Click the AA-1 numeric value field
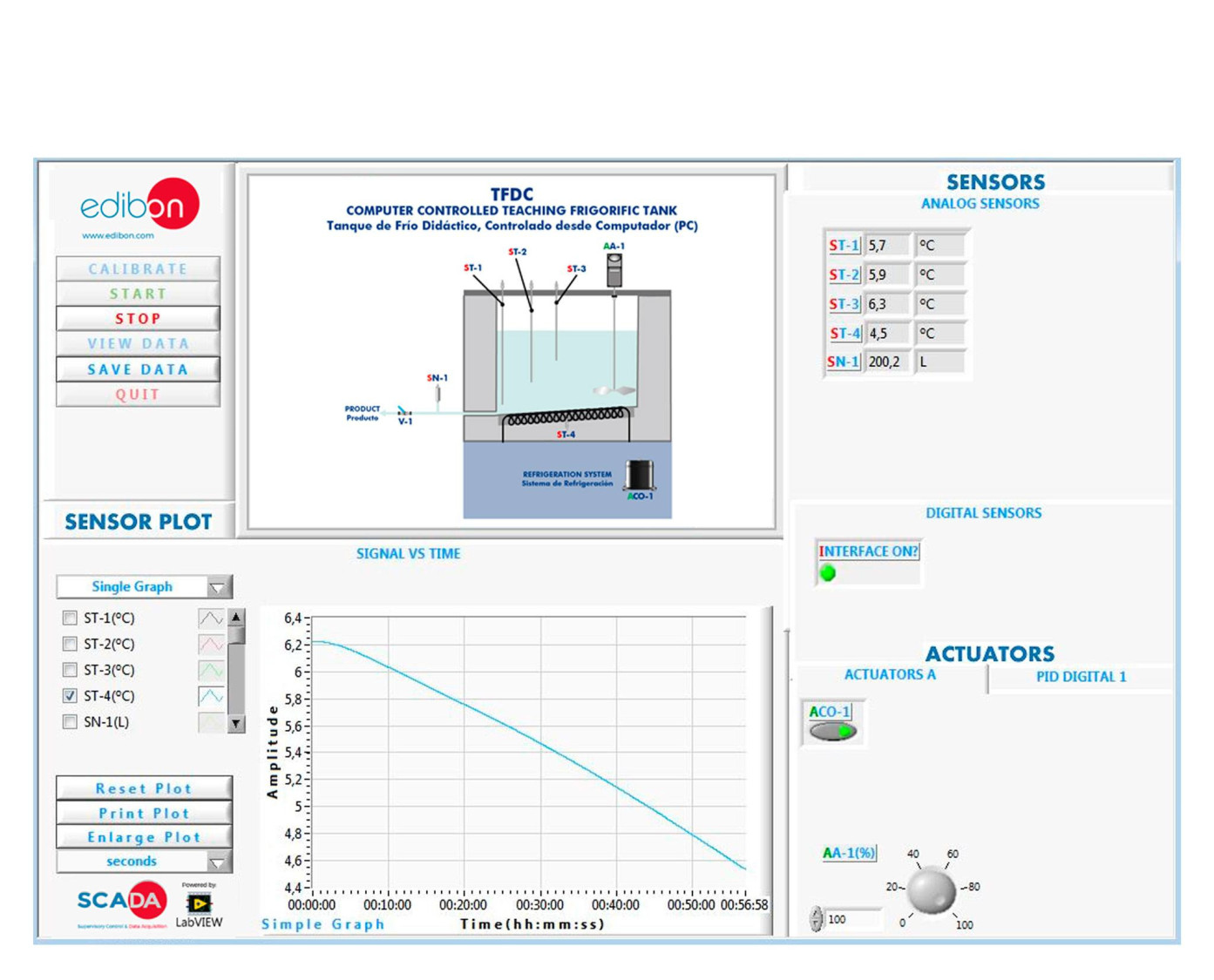Screen dimensions: 1214x980 pos(851,920)
